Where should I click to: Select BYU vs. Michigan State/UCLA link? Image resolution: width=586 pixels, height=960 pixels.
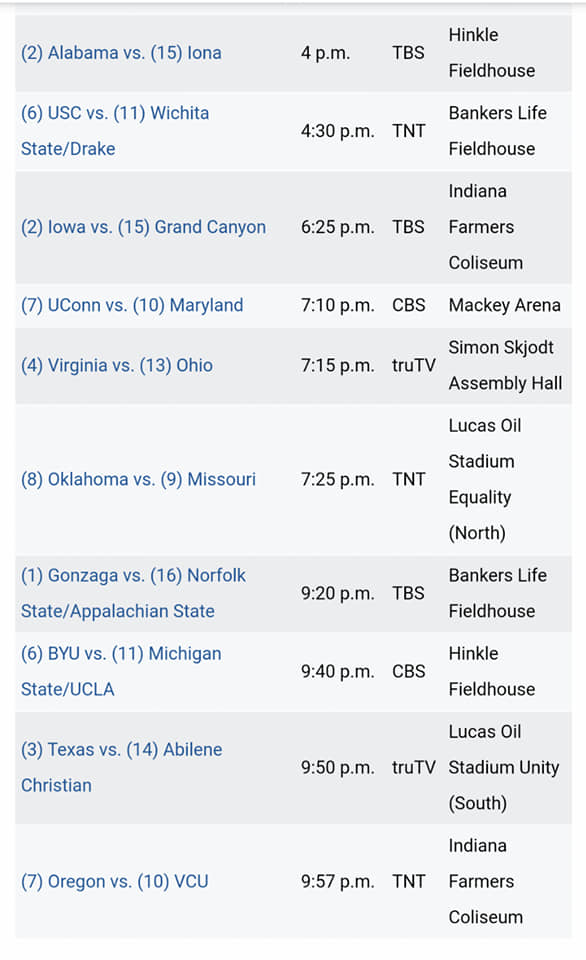pyautogui.click(x=121, y=672)
